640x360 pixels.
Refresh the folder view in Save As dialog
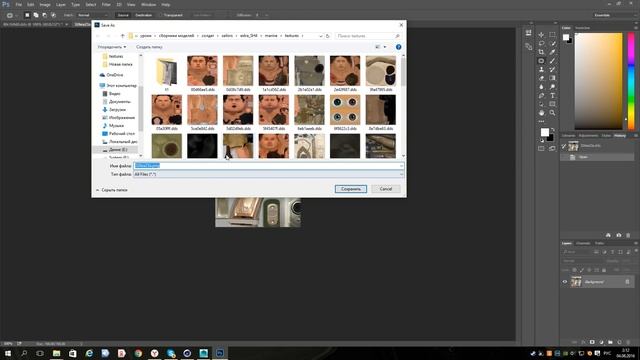(327, 36)
